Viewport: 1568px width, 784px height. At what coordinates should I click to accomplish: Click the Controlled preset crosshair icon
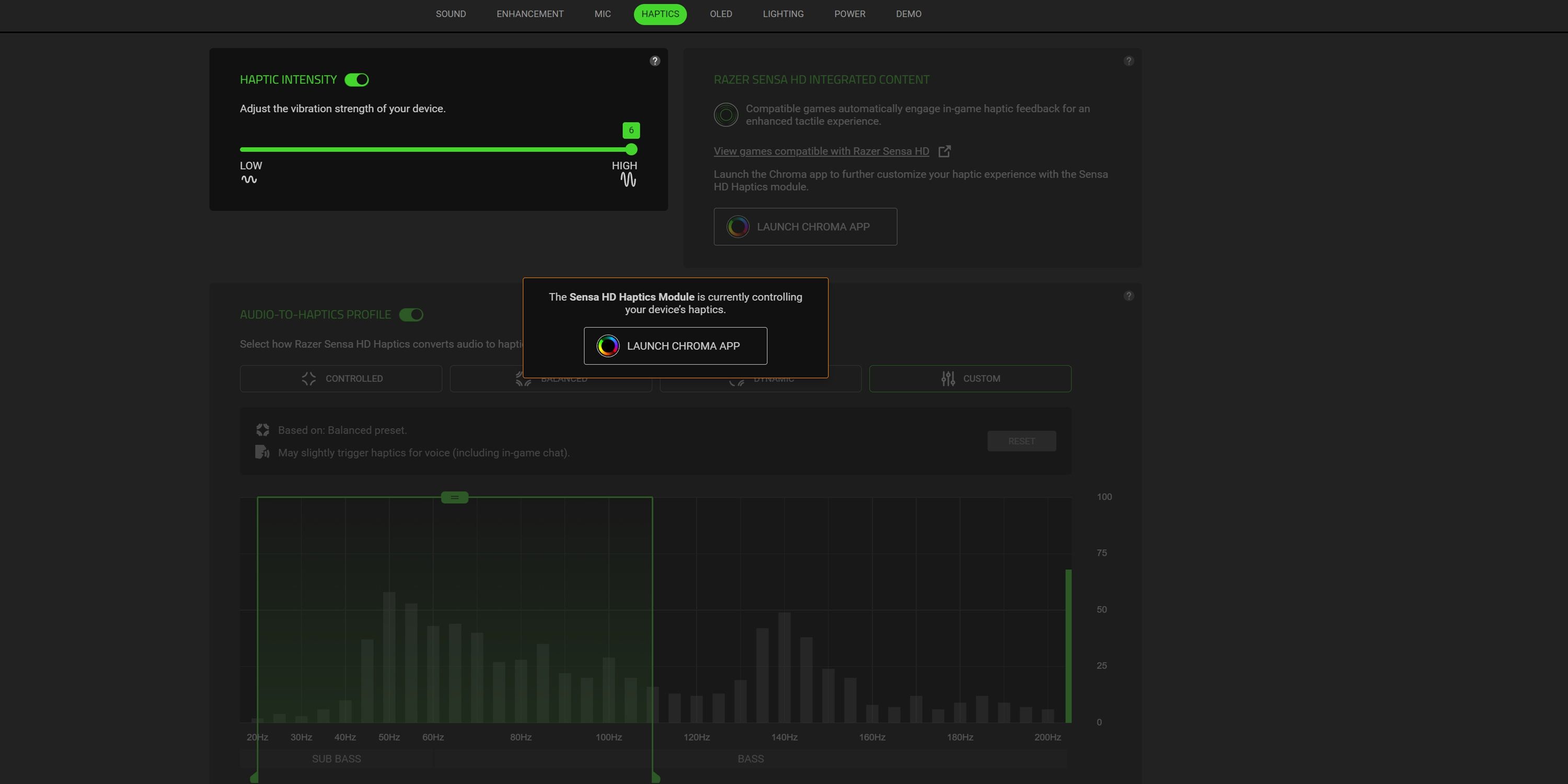tap(308, 378)
